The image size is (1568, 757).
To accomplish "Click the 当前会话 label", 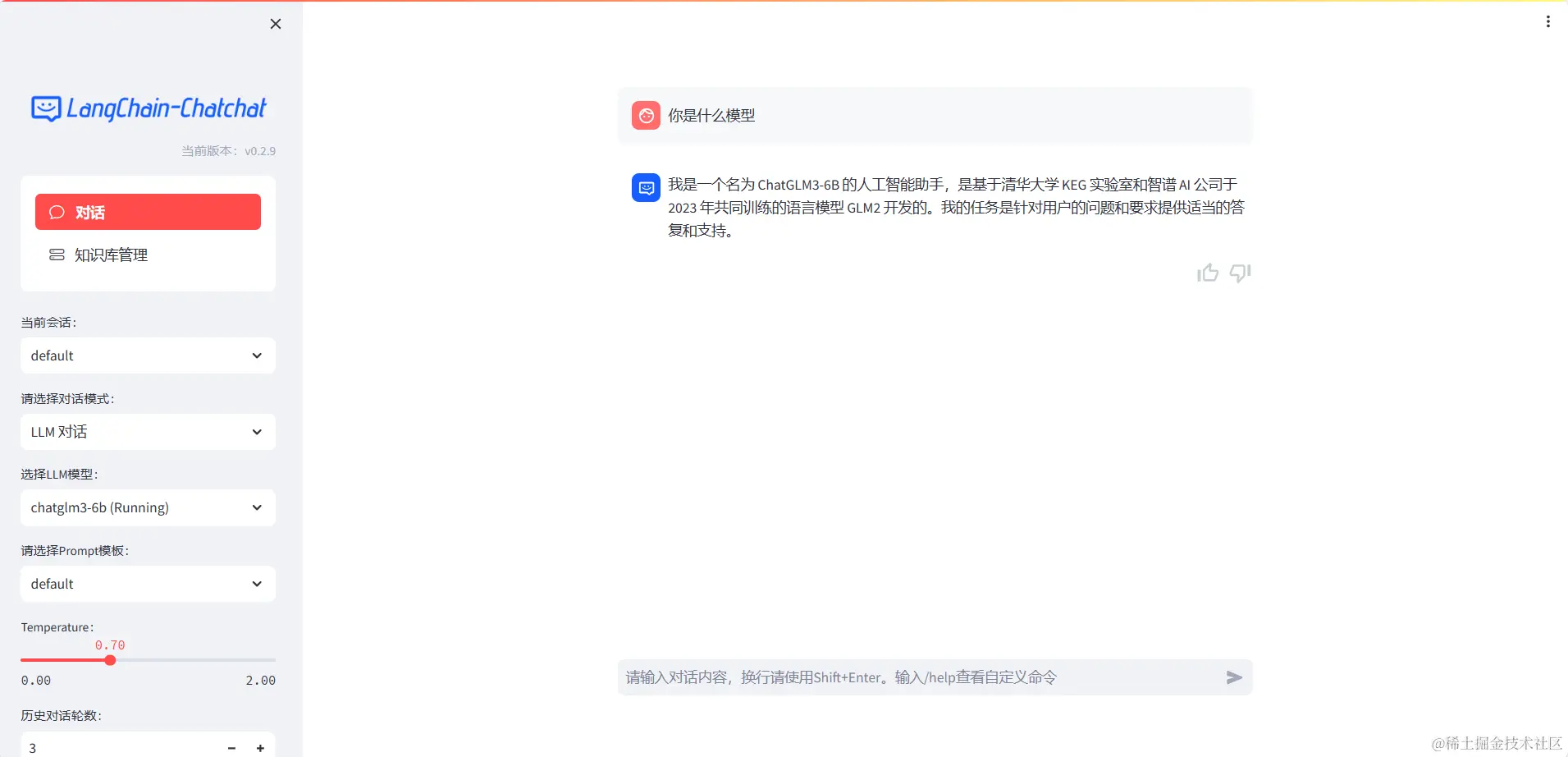I will pyautogui.click(x=48, y=323).
